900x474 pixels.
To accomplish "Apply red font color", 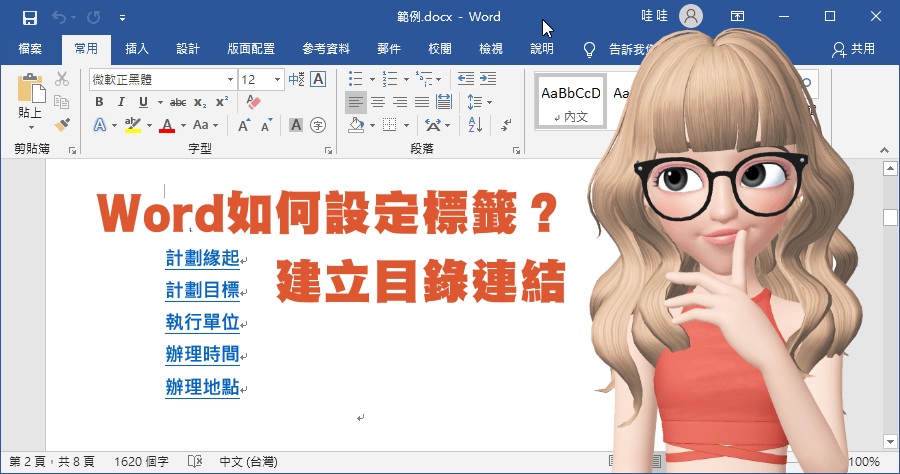I will 167,125.
